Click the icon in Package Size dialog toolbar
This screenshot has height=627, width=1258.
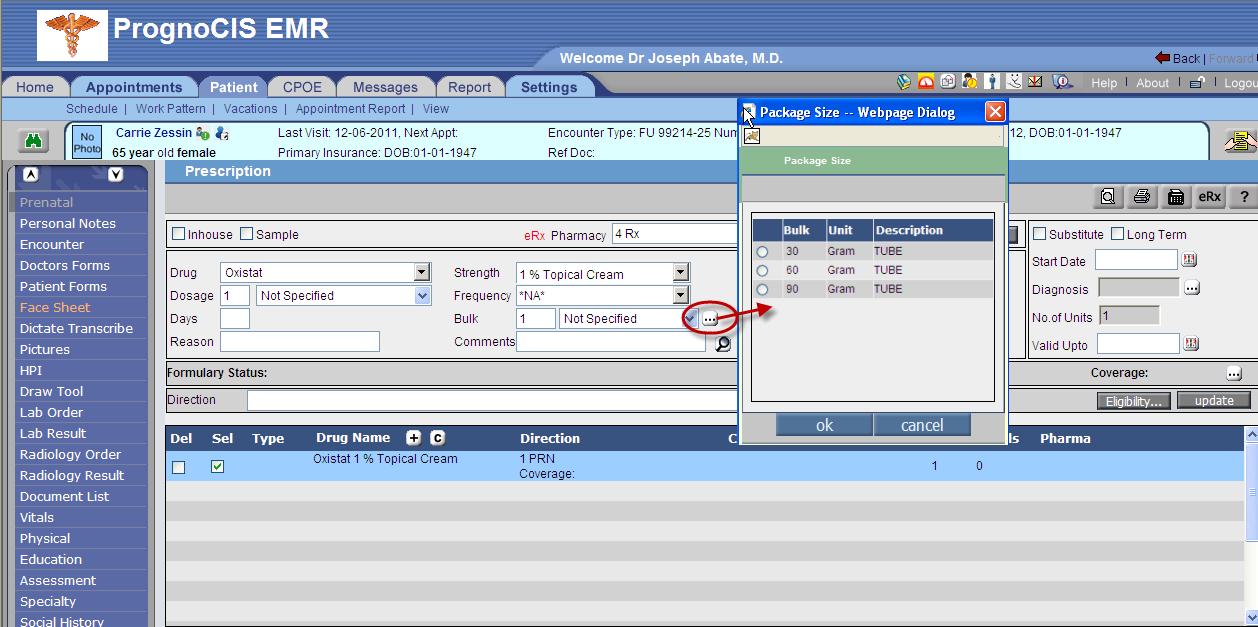(x=751, y=136)
